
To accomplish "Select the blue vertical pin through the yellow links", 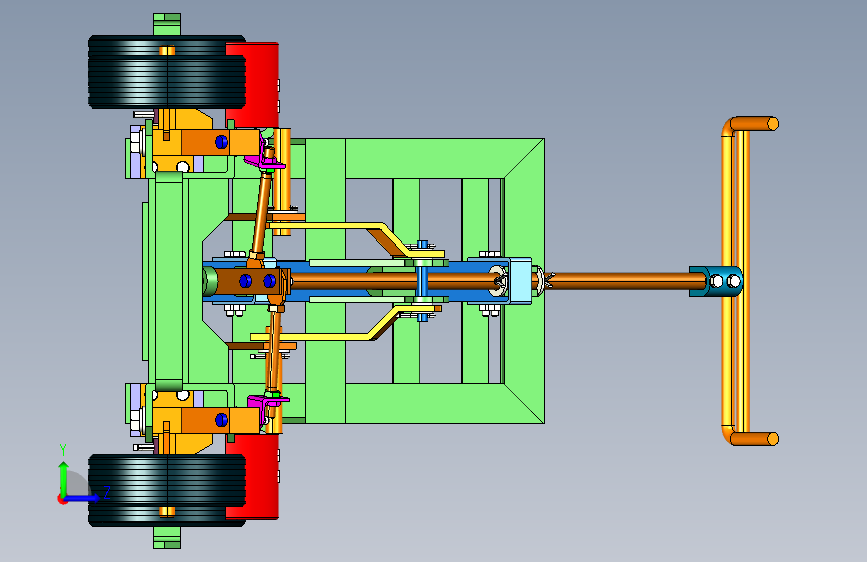I will tap(422, 280).
